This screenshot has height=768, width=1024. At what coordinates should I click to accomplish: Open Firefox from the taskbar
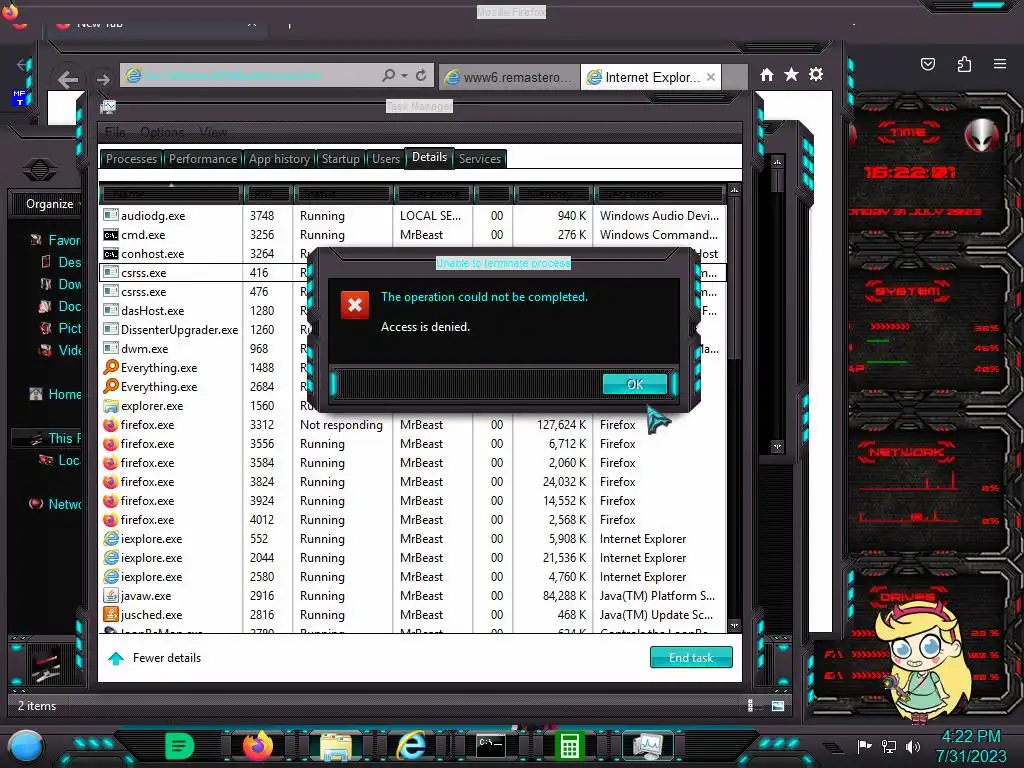(x=258, y=746)
